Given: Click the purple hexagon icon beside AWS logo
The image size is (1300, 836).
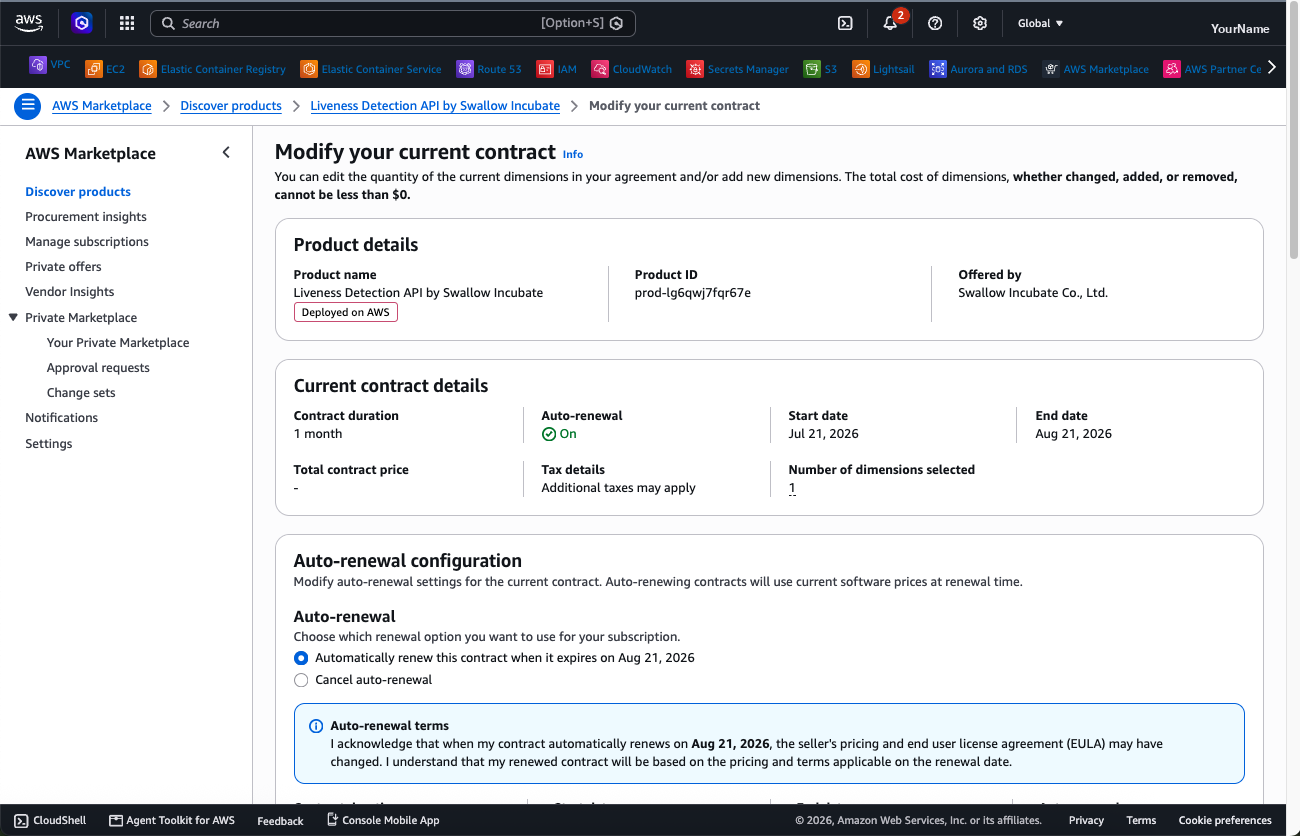Looking at the screenshot, I should pos(82,23).
